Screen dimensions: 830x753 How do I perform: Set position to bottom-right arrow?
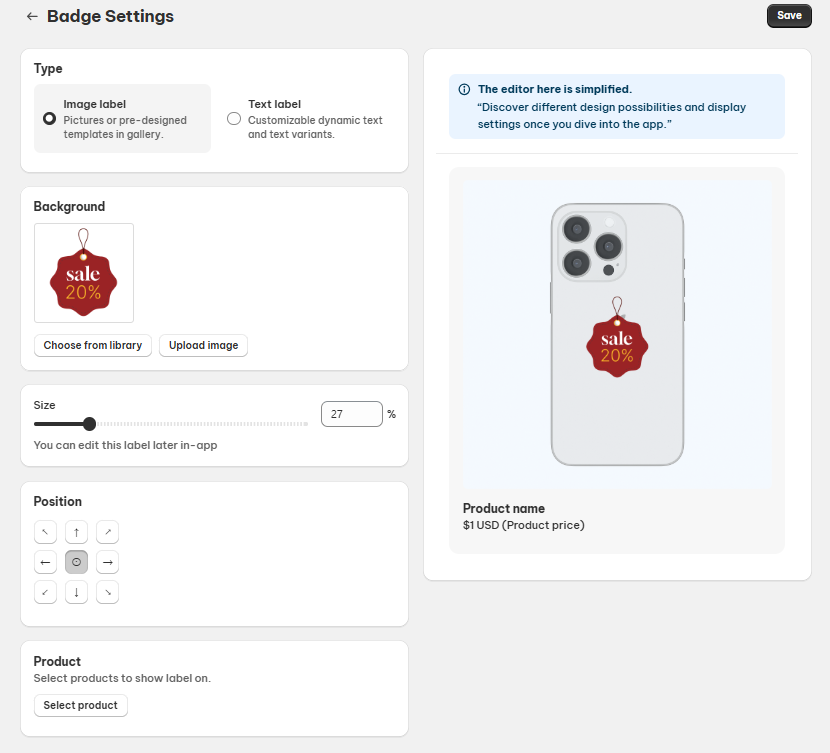click(108, 592)
